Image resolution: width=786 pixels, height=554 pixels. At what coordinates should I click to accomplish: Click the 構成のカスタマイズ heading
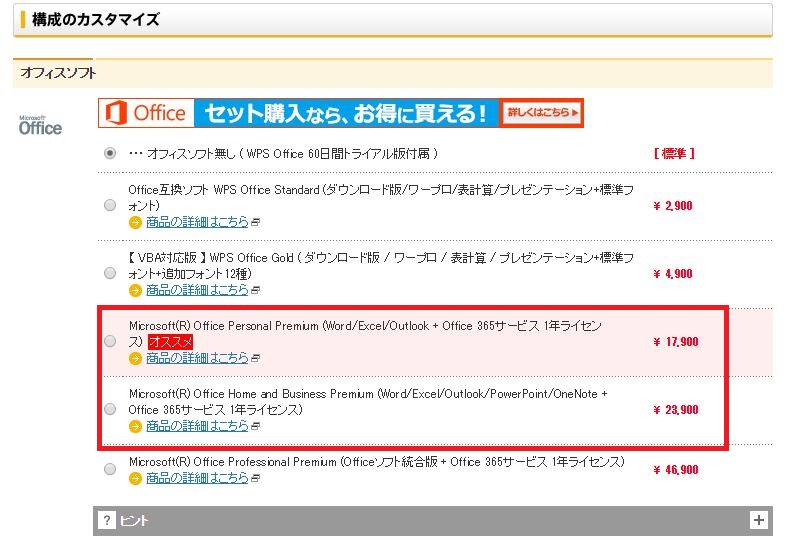pos(95,20)
